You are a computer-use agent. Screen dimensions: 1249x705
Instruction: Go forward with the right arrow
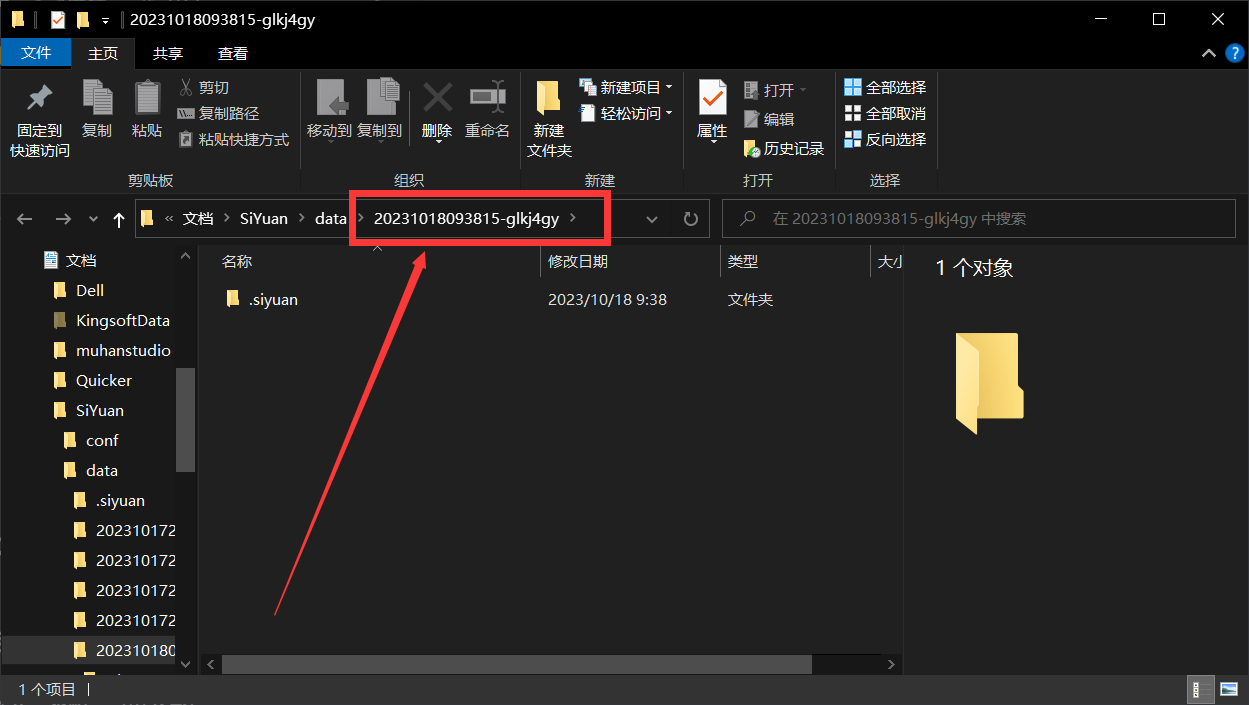[x=63, y=219]
